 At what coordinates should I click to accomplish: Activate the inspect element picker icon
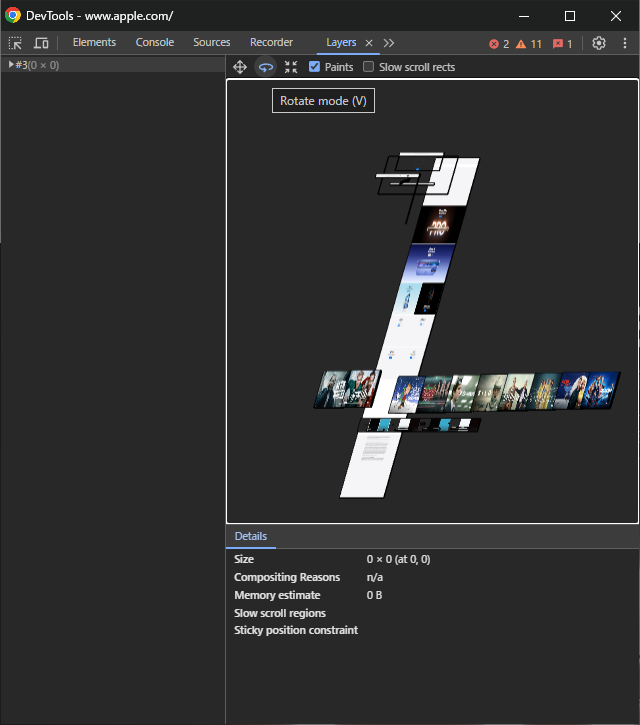pos(15,43)
